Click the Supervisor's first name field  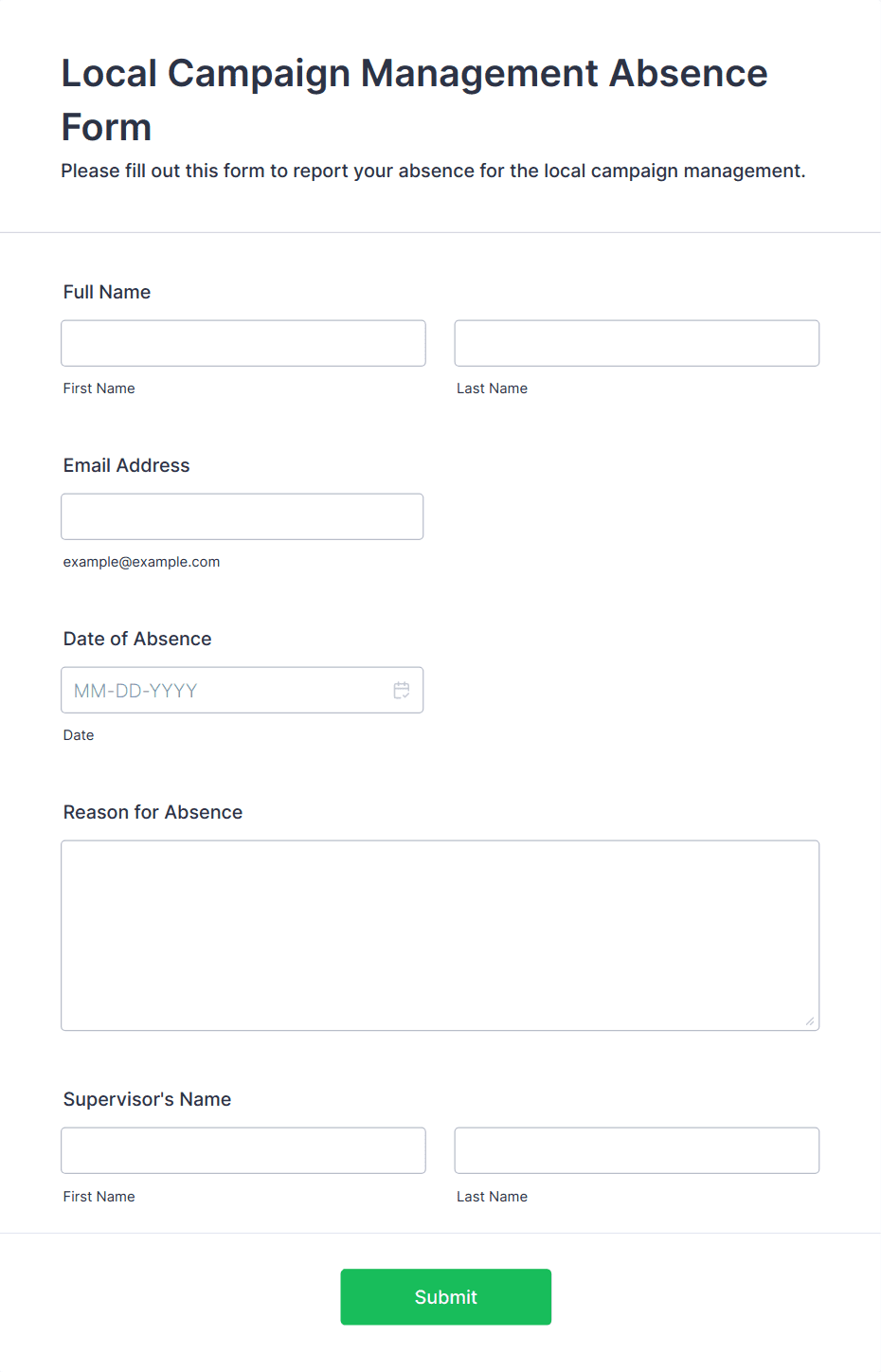point(243,1150)
